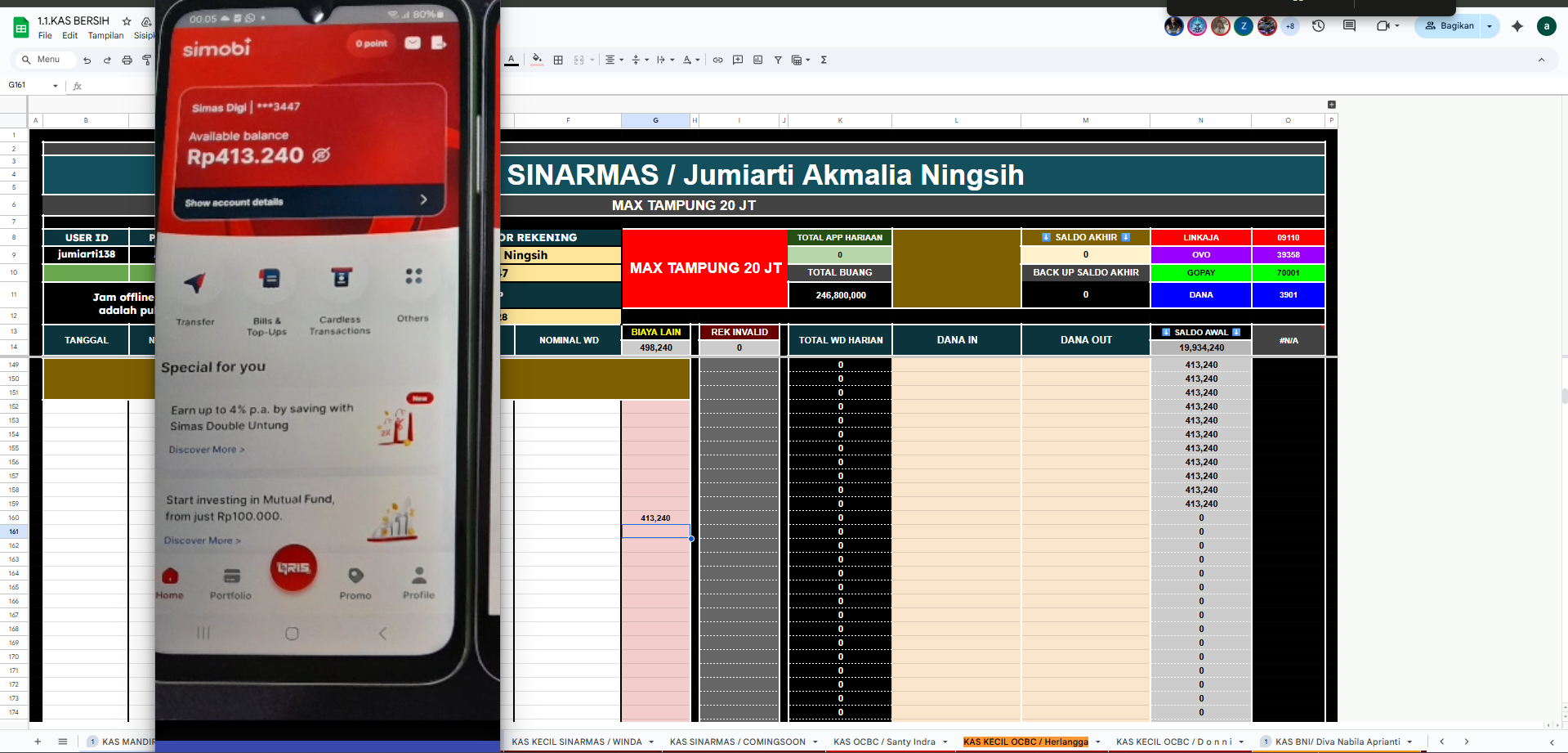Switch to KAS BNI/ Diva Nabila Aprianti sheet
Screen dimensions: 1568x753
tap(1338, 742)
